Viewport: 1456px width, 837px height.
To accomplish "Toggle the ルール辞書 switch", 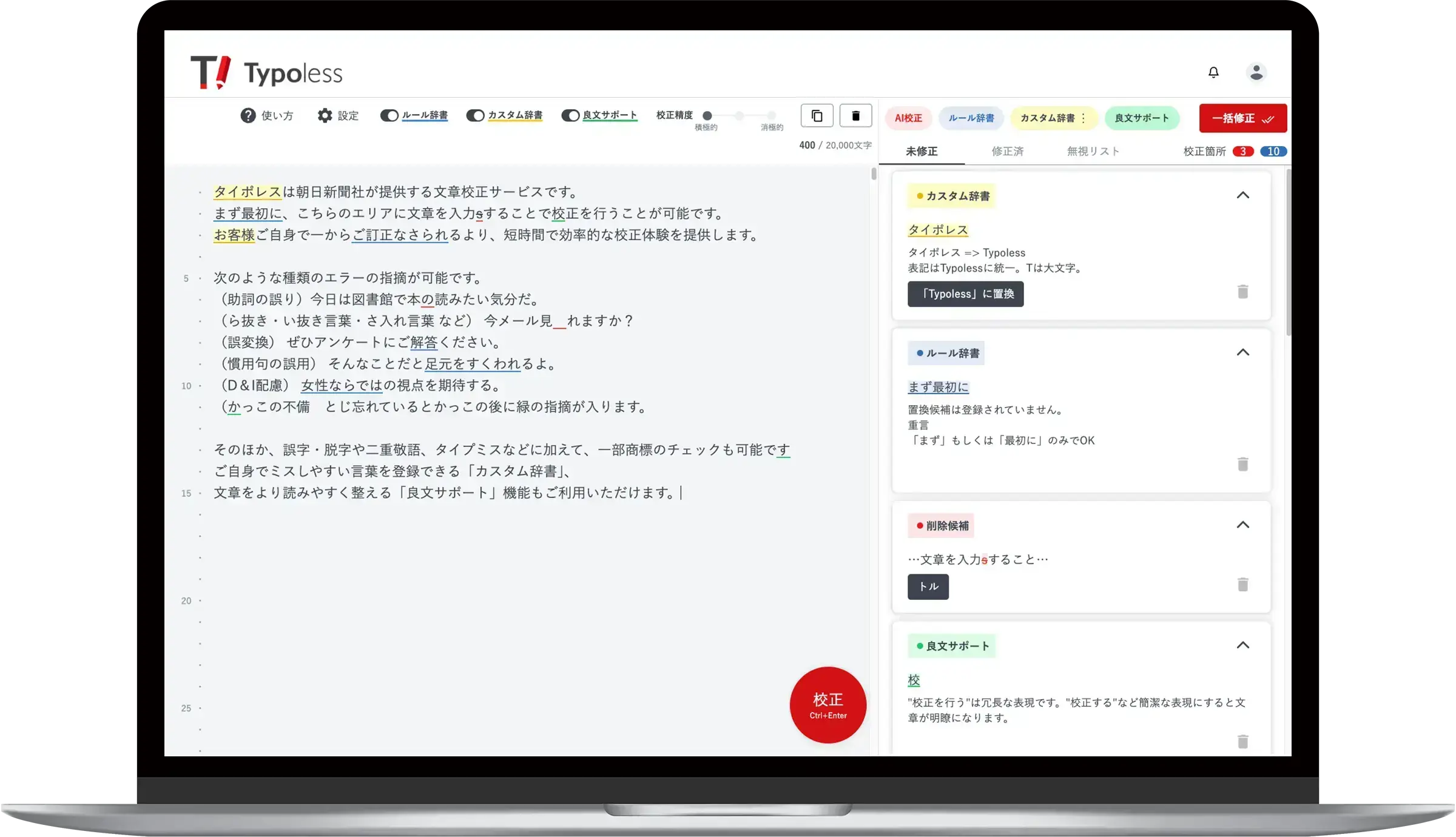I will 389,115.
